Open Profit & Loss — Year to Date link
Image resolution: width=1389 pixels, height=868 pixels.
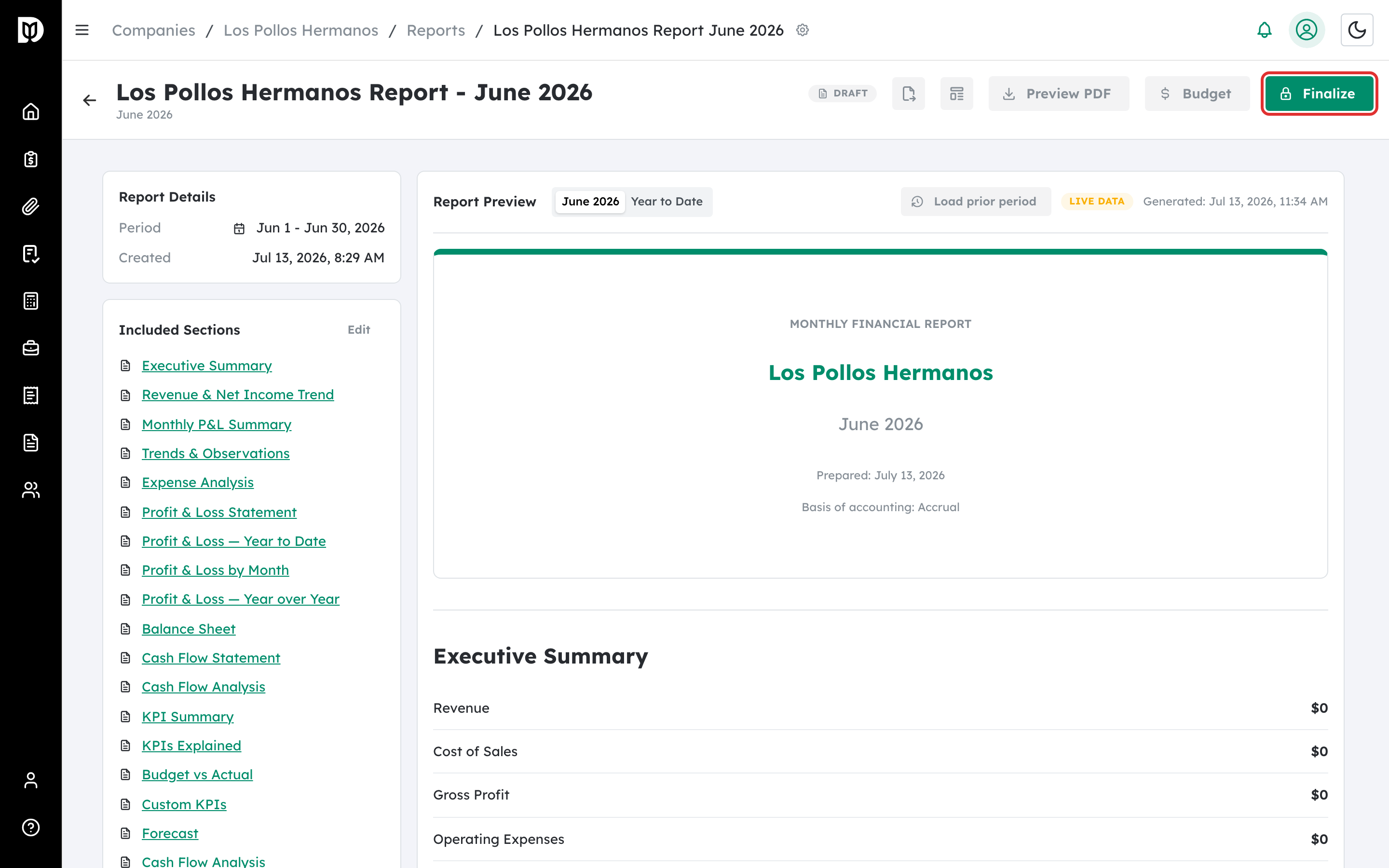point(233,542)
